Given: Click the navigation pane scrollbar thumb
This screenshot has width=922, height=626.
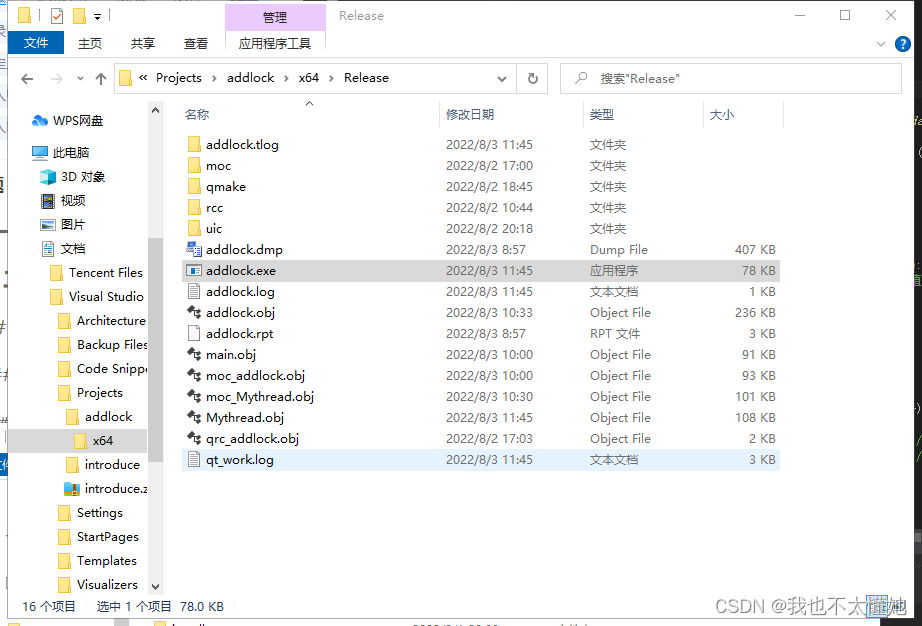Looking at the screenshot, I should click(155, 350).
